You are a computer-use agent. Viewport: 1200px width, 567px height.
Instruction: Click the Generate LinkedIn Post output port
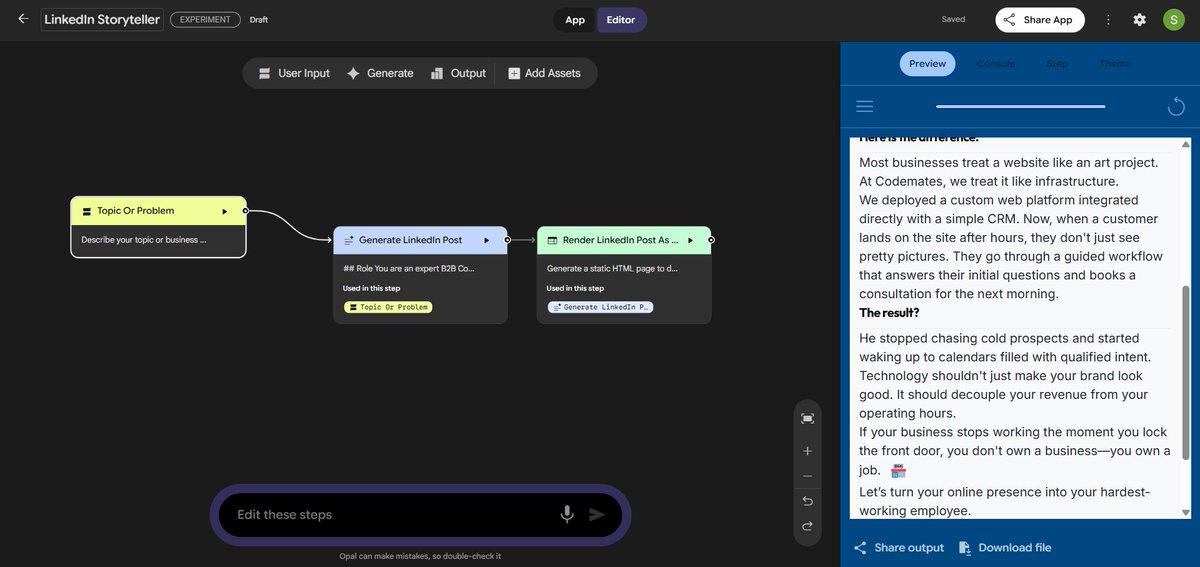point(507,240)
